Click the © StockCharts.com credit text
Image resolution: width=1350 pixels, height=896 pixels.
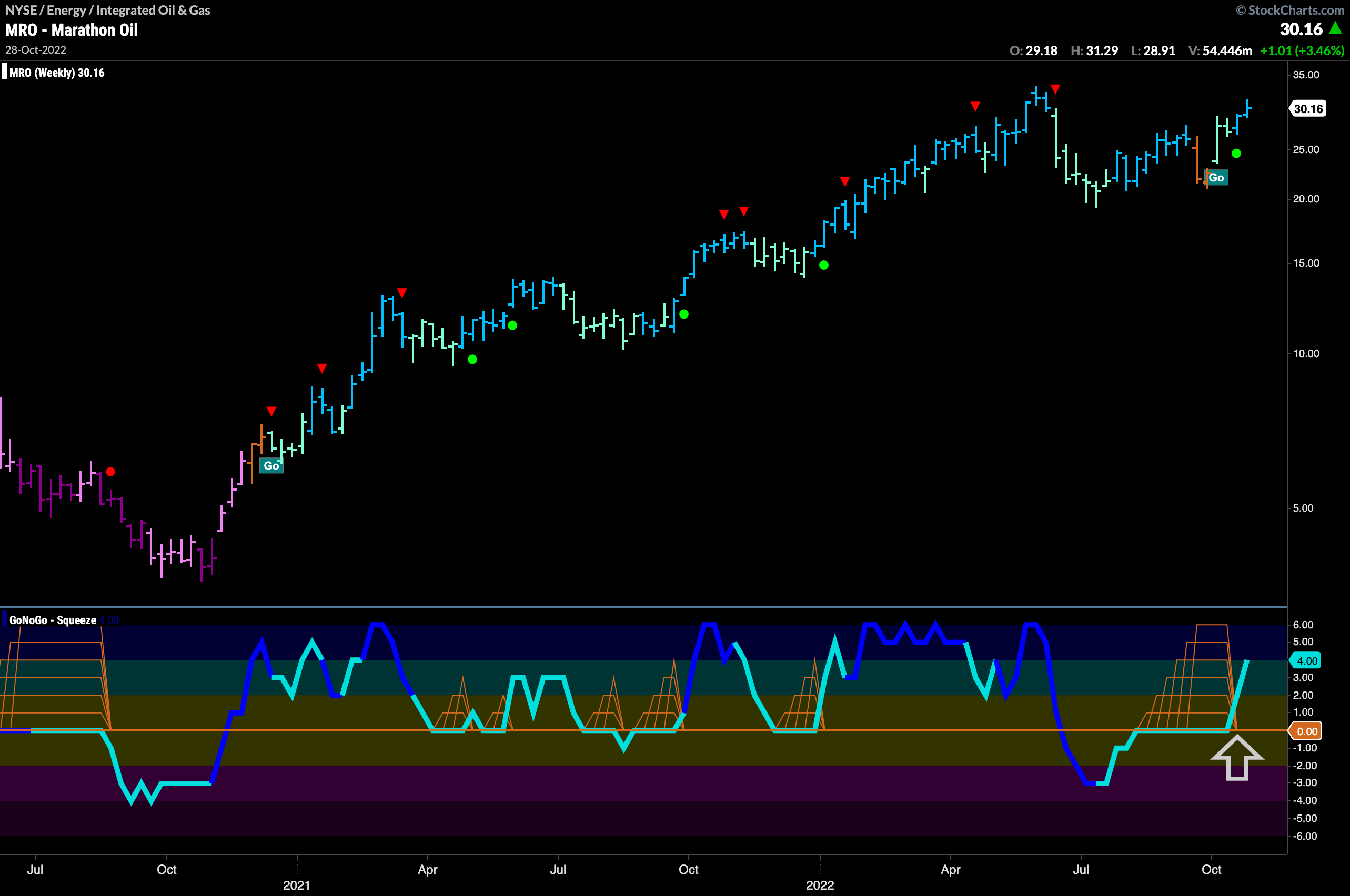tap(1290, 11)
